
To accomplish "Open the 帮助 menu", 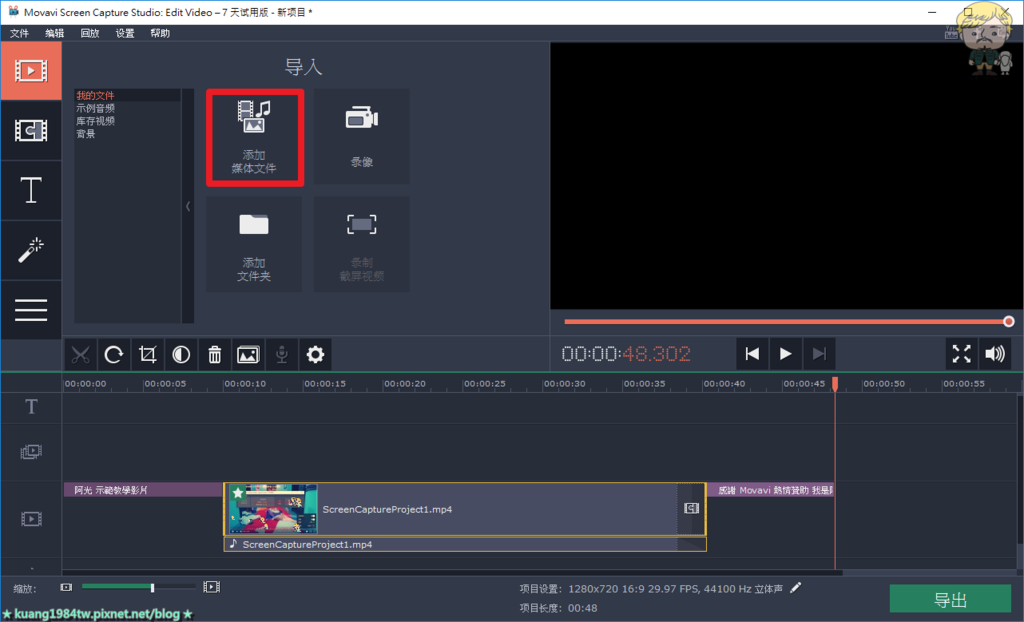I will click(x=160, y=33).
